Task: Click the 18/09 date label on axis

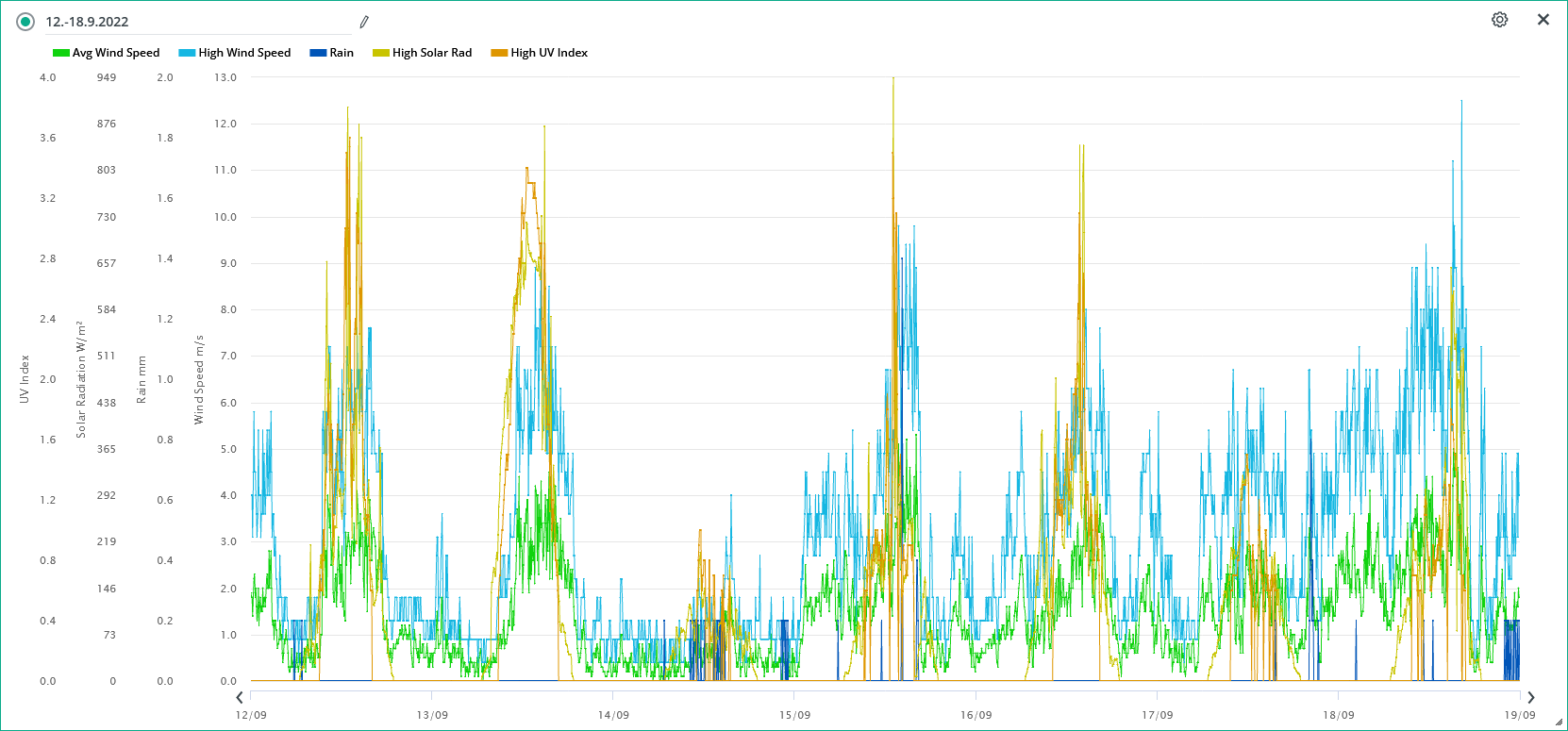Action: [x=1338, y=715]
